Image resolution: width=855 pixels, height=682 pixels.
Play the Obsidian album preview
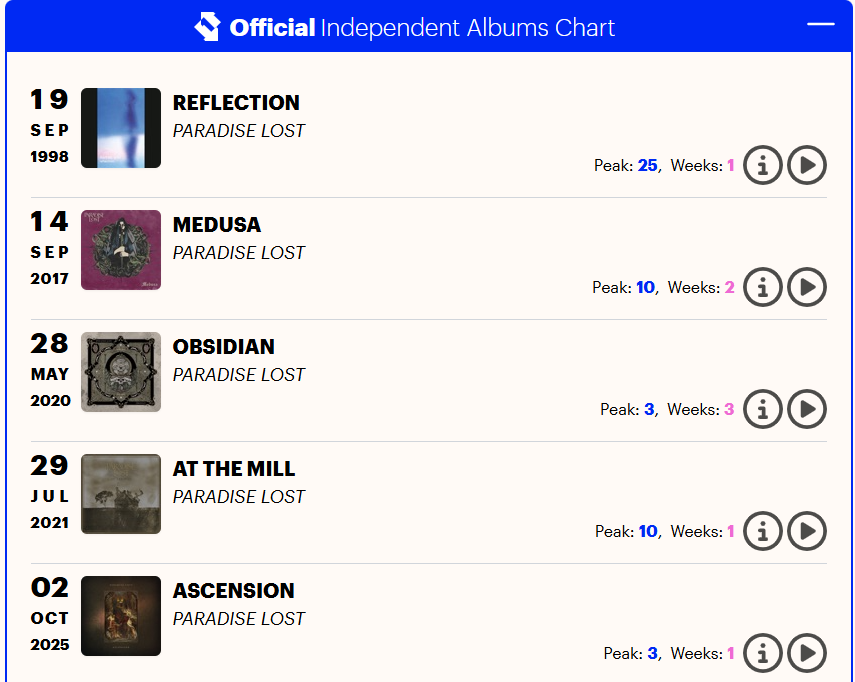807,409
